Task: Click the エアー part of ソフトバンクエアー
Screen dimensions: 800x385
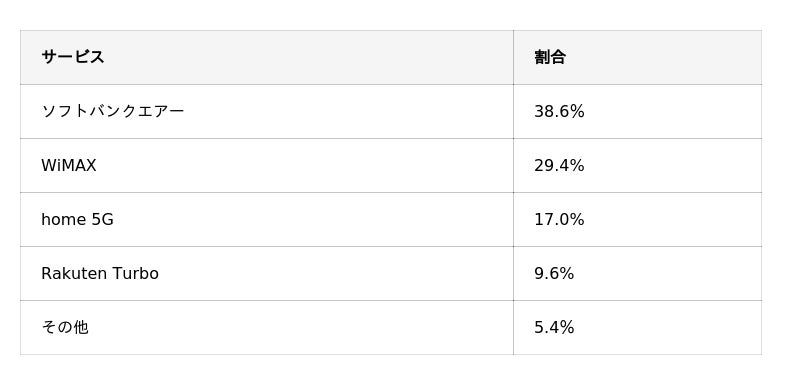Action: [161, 111]
